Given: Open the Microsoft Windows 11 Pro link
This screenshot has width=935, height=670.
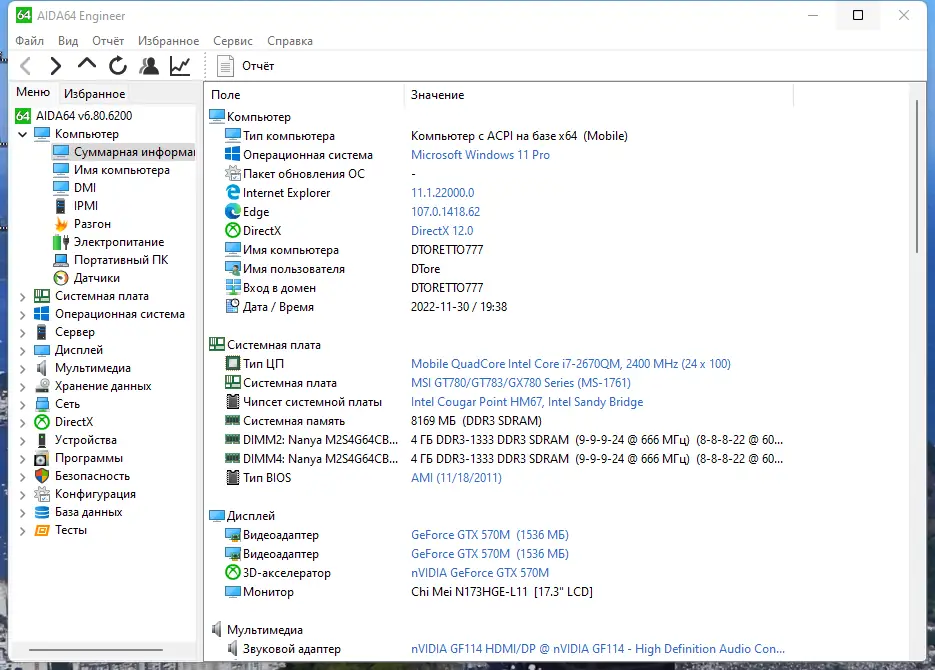Looking at the screenshot, I should [480, 154].
